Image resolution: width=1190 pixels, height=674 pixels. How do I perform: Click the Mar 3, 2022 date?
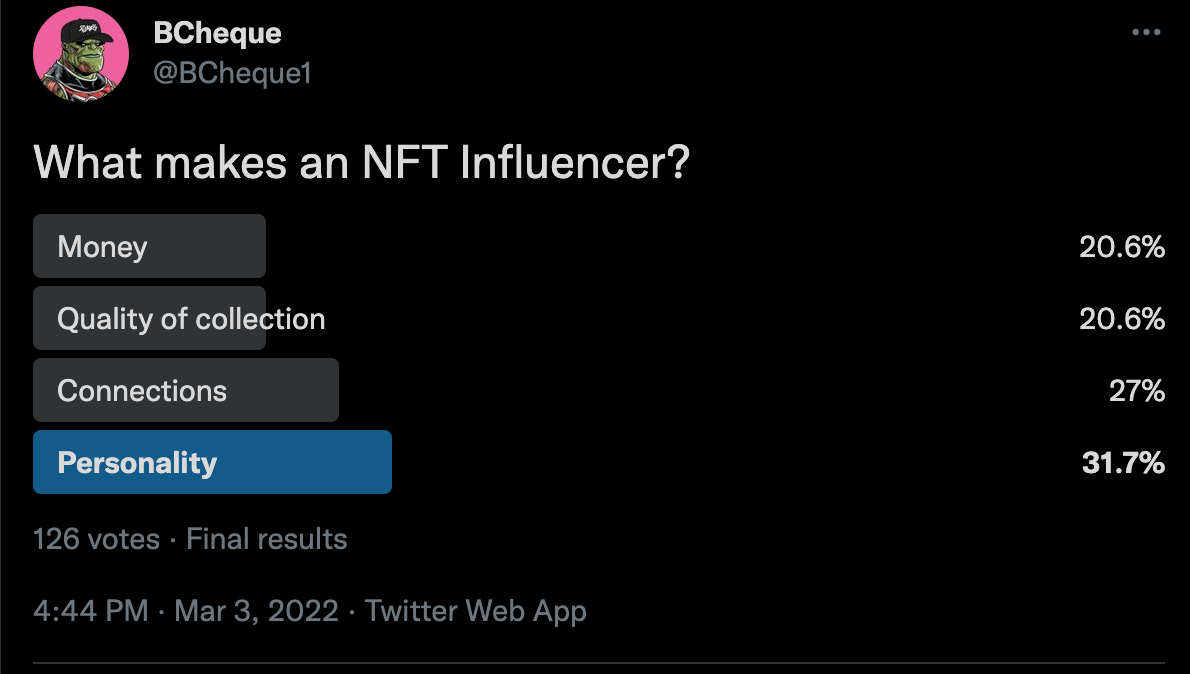pyautogui.click(x=257, y=611)
